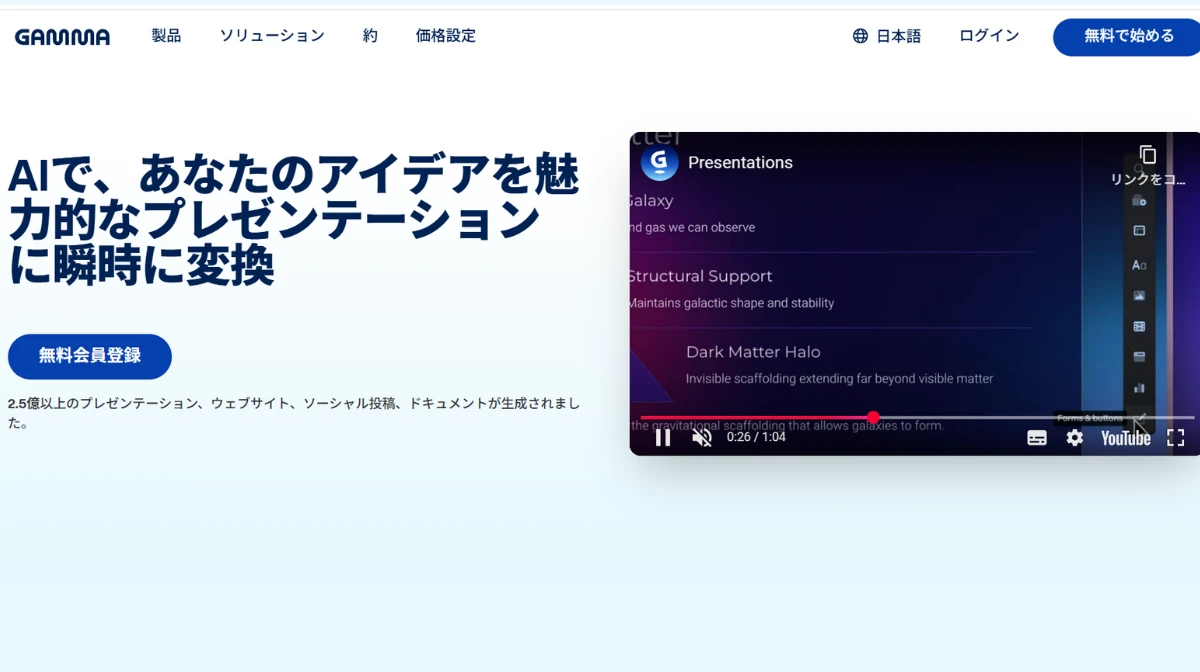Toggle video subtitles
The height and width of the screenshot is (672, 1200).
(1037, 437)
